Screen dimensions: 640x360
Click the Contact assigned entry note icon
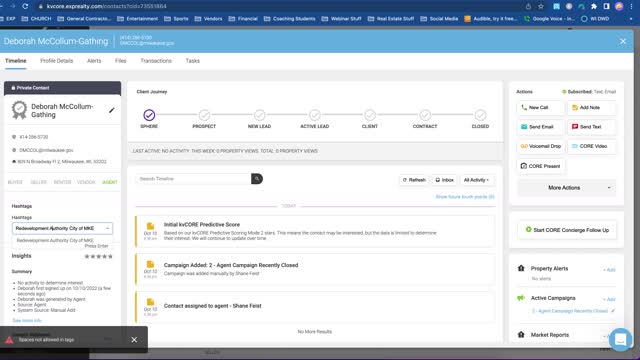point(150,302)
